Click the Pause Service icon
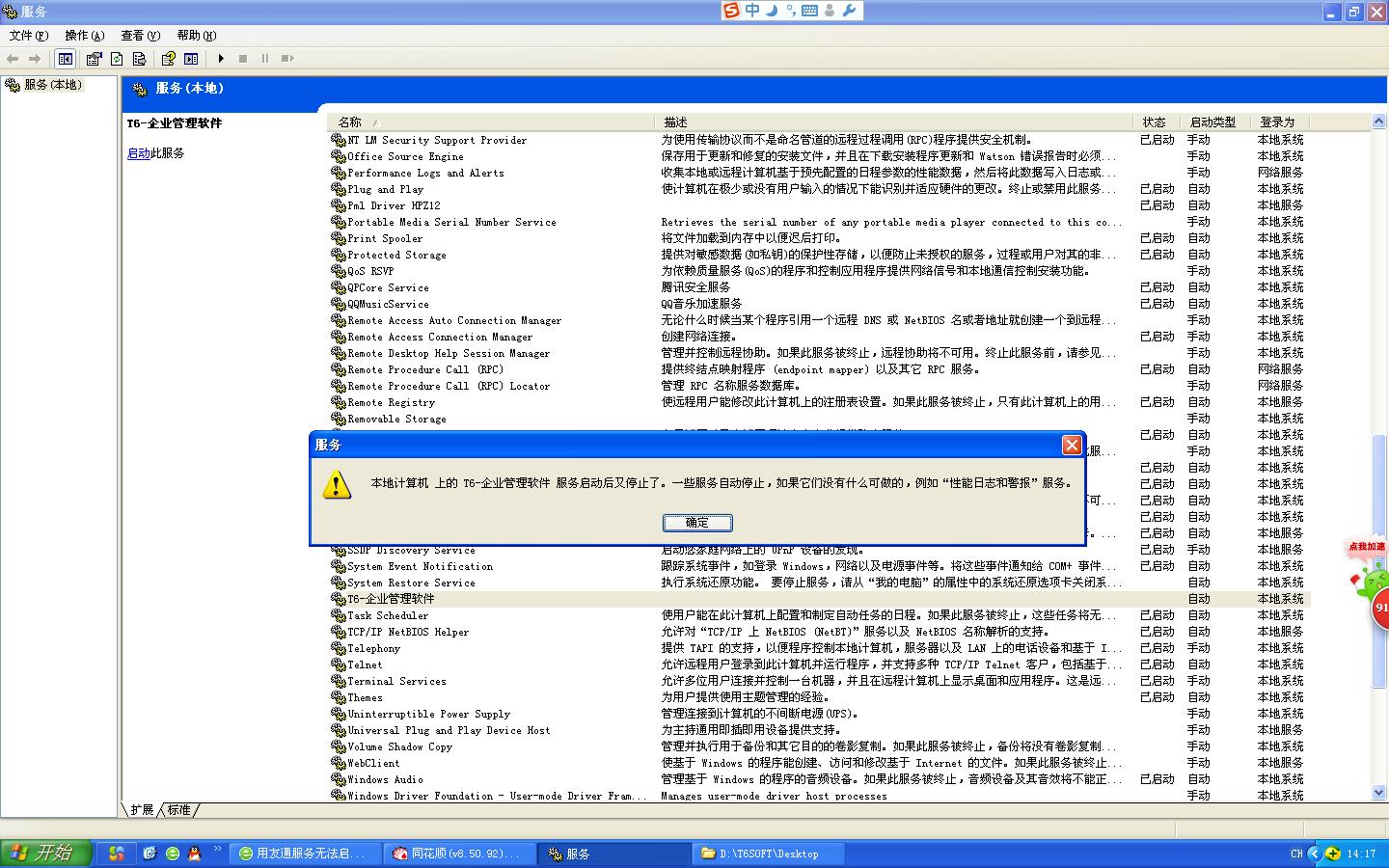Screen dimensions: 1389x868 coord(265,59)
